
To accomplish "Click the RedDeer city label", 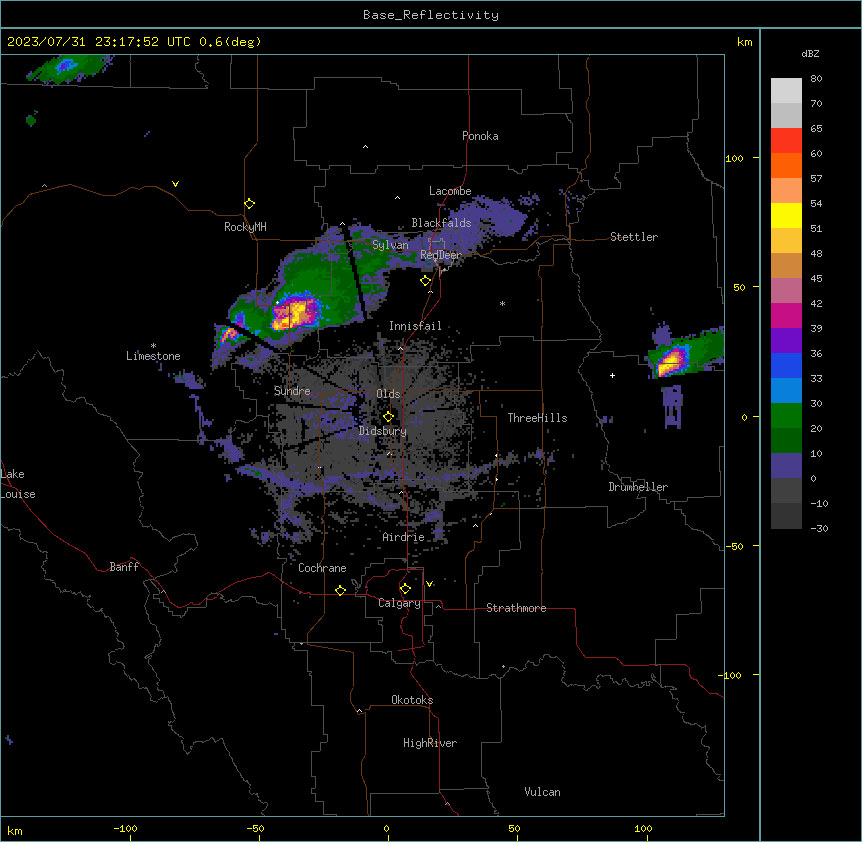I will click(x=440, y=255).
